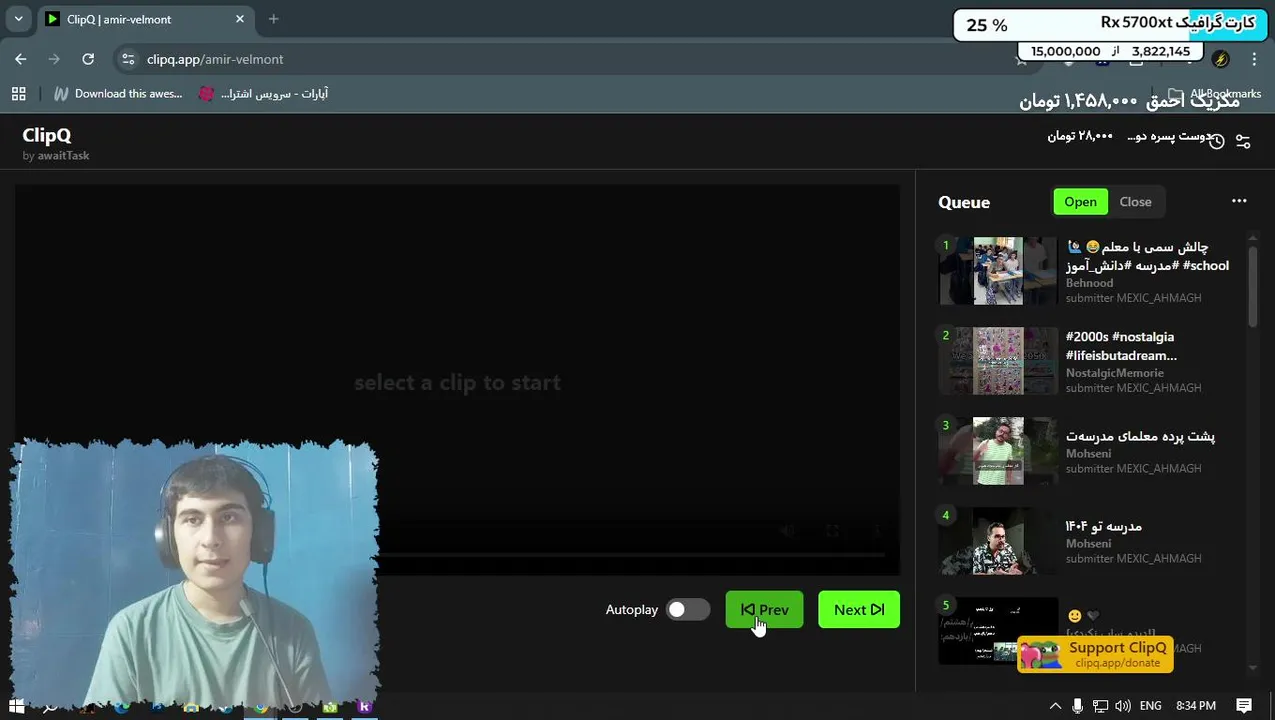This screenshot has width=1275, height=720.
Task: Click the ClipQ logo title
Action: pyautogui.click(x=47, y=135)
